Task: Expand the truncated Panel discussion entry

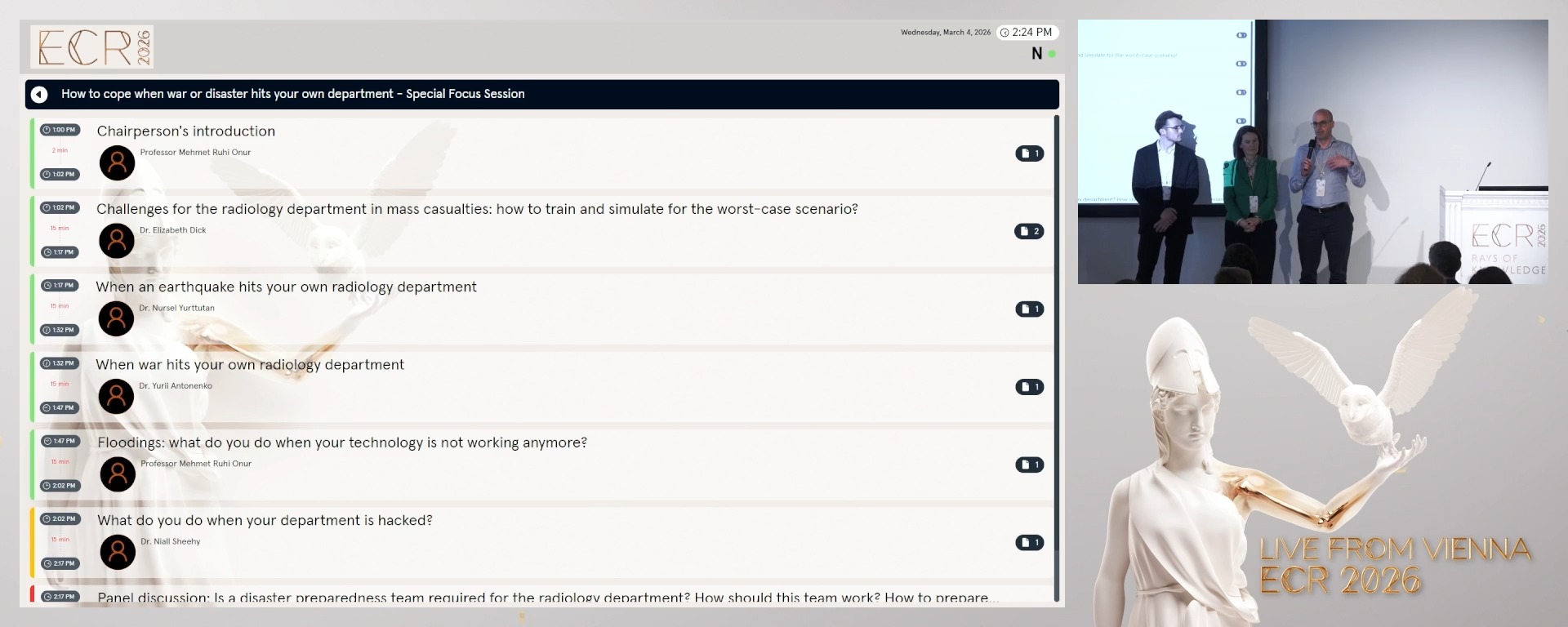Action: (546, 597)
